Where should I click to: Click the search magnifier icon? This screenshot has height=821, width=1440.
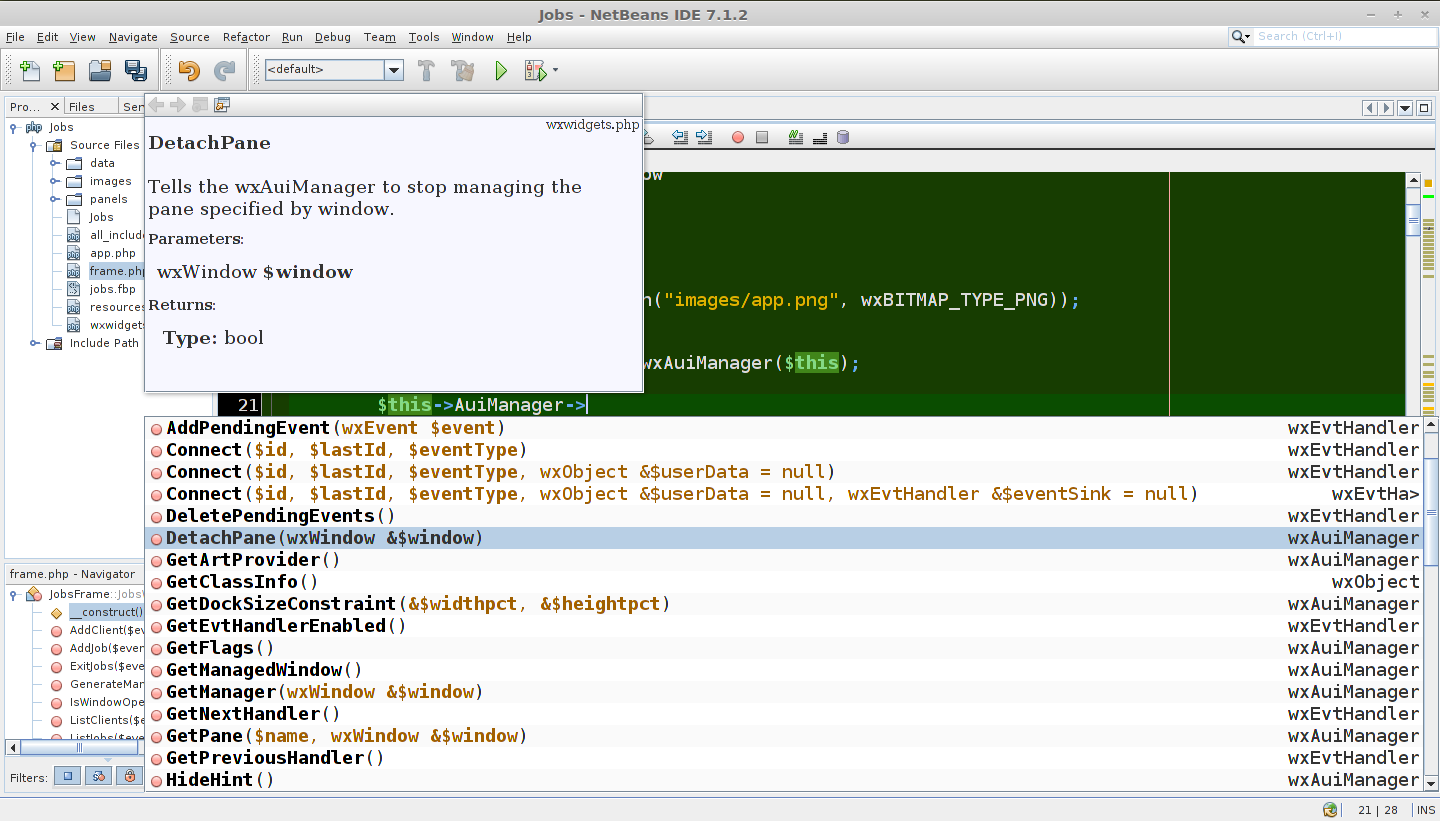1239,36
